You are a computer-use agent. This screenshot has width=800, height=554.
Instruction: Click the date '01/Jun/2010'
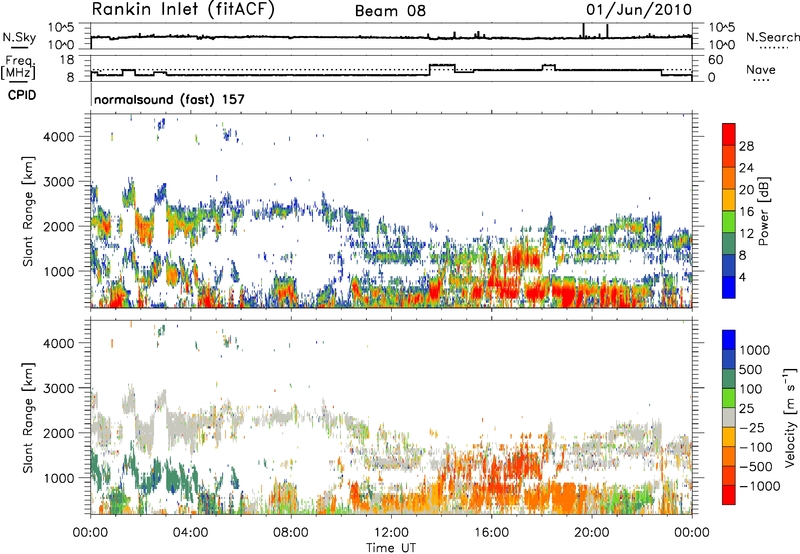pyautogui.click(x=639, y=10)
